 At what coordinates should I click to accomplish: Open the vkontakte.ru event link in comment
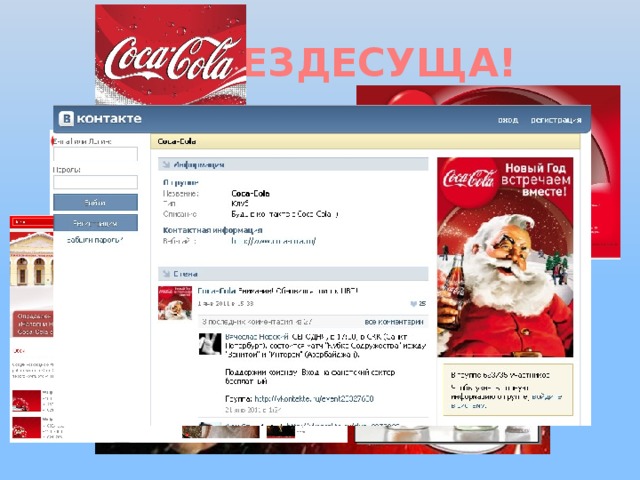click(x=313, y=399)
